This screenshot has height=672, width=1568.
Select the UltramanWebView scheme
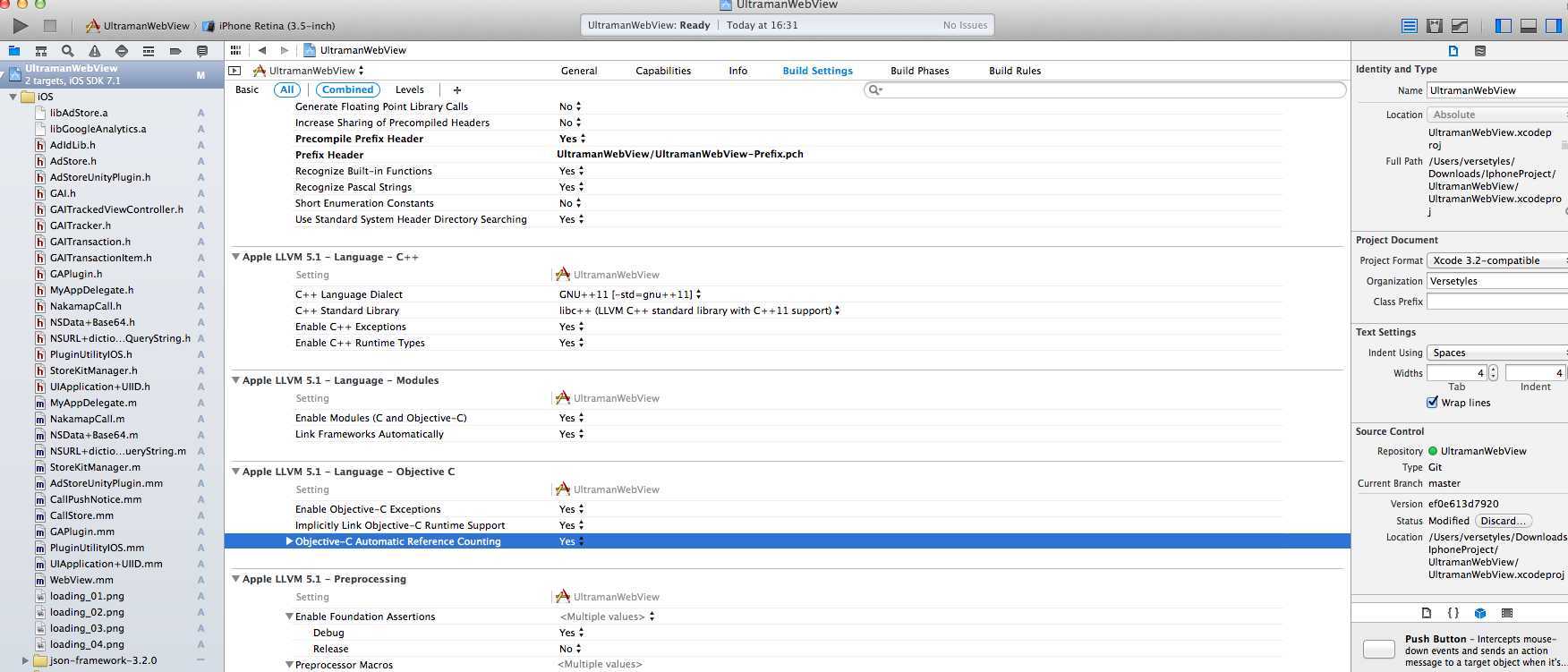(138, 26)
